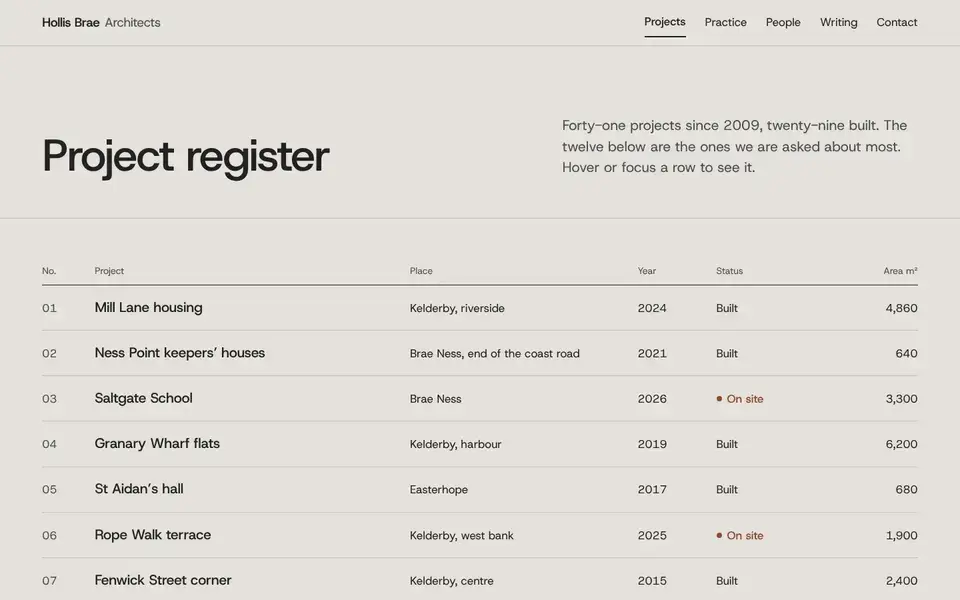Click year 2015 in Fenwick Street row

(652, 580)
